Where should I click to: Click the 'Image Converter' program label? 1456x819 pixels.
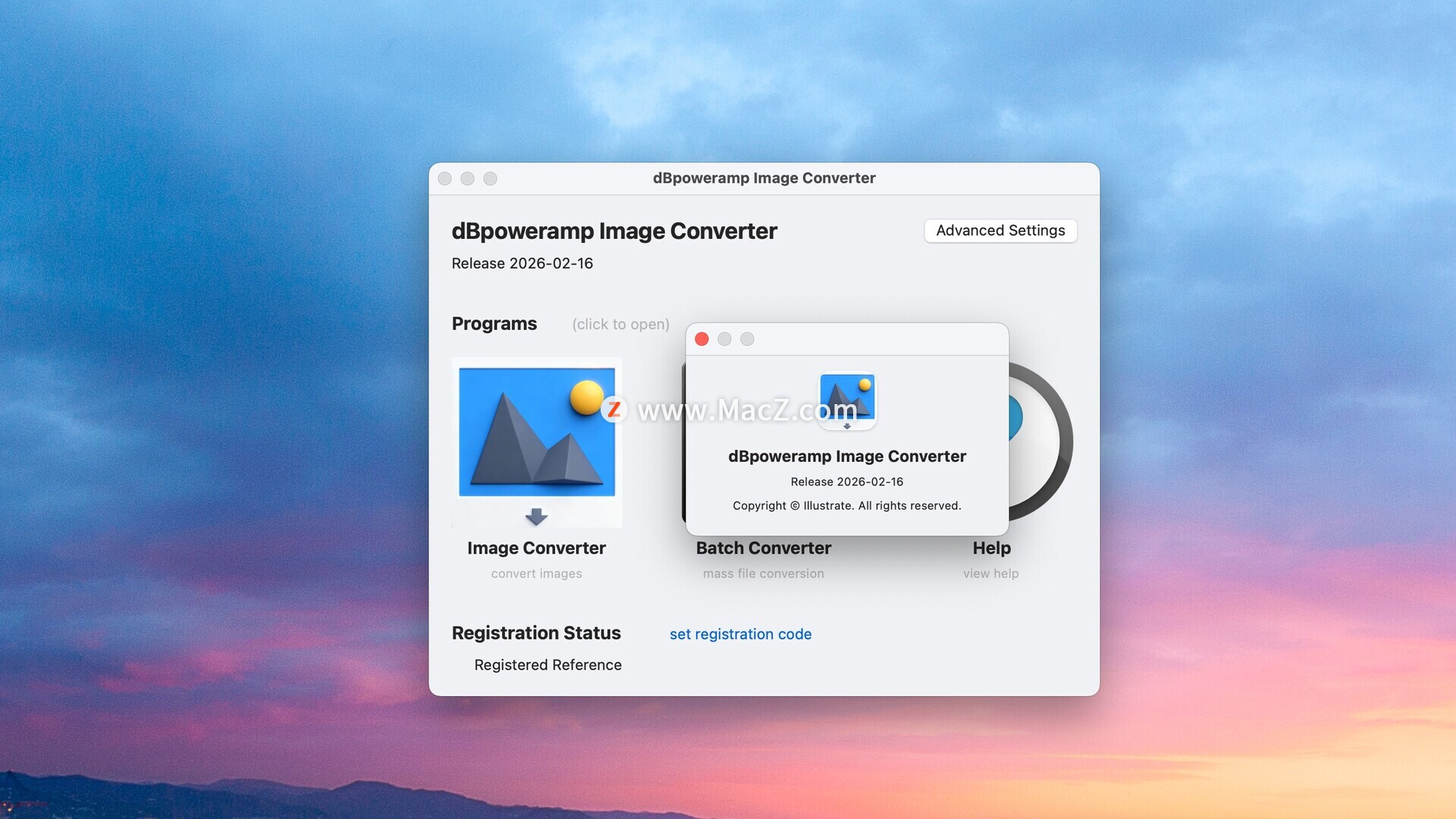(x=536, y=548)
